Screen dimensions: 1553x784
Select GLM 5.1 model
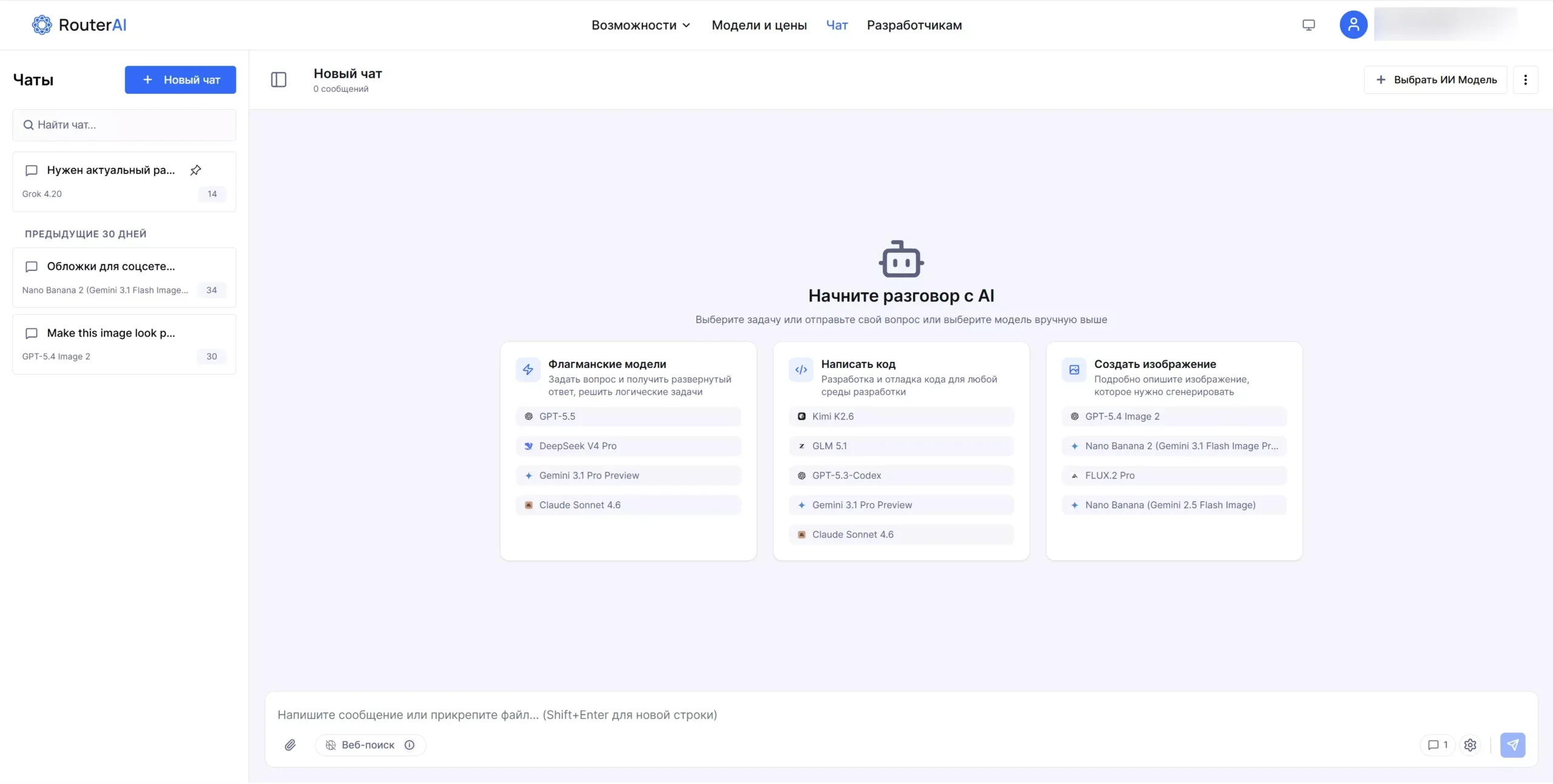pyautogui.click(x=901, y=446)
